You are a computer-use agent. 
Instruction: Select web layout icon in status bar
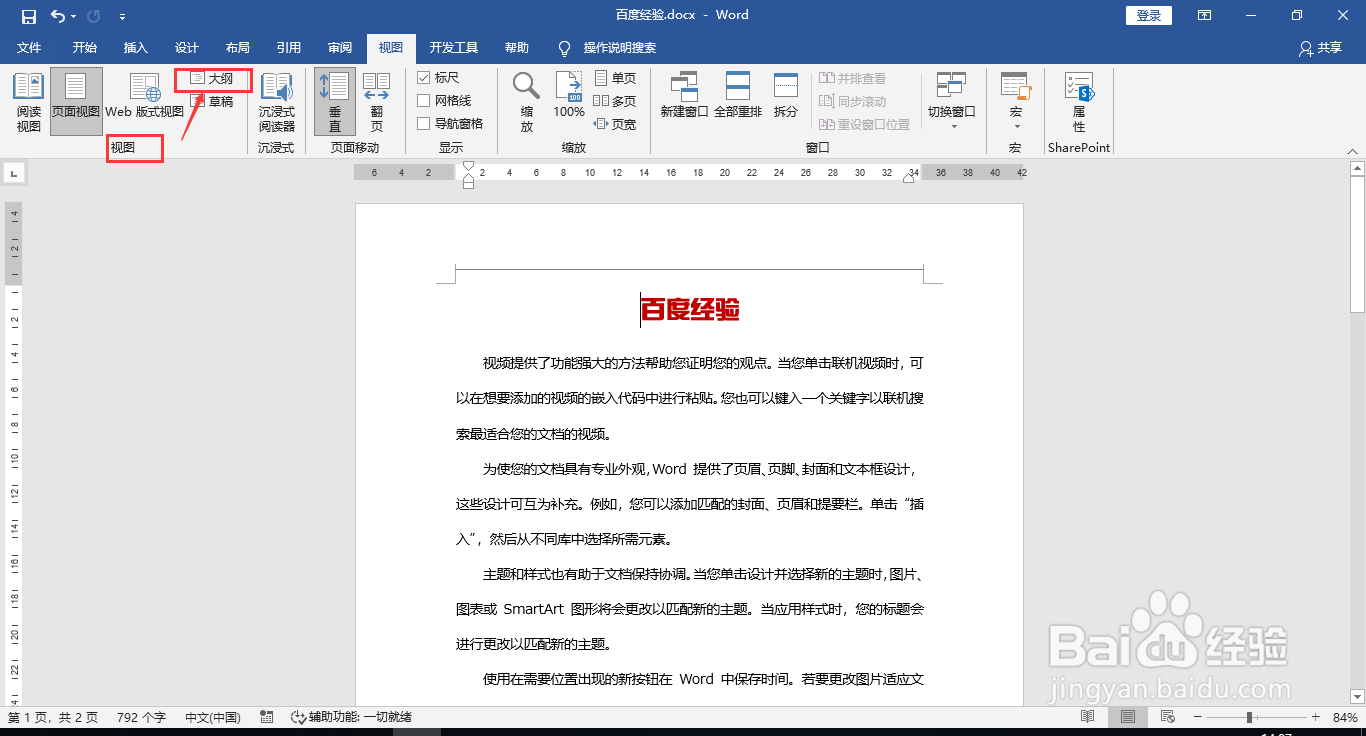[x=1167, y=717]
